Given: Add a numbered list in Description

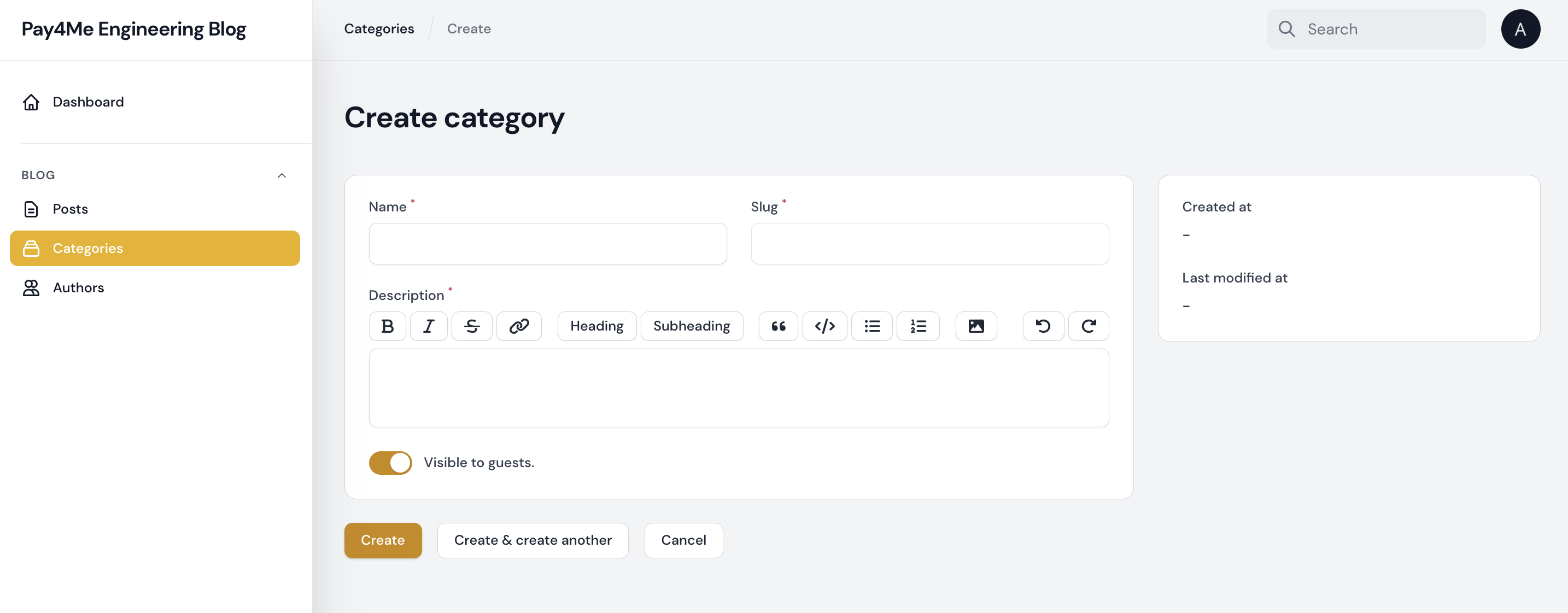Looking at the screenshot, I should (918, 326).
